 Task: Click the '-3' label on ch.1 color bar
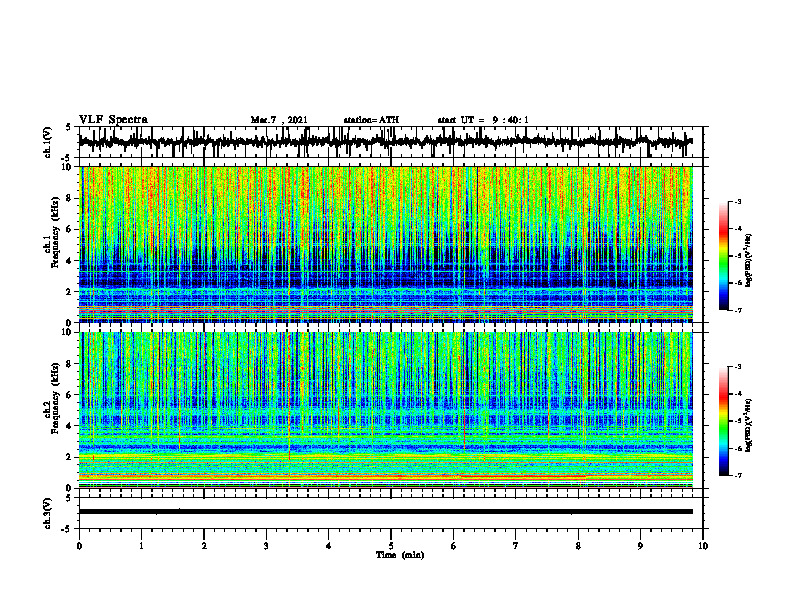(737, 202)
